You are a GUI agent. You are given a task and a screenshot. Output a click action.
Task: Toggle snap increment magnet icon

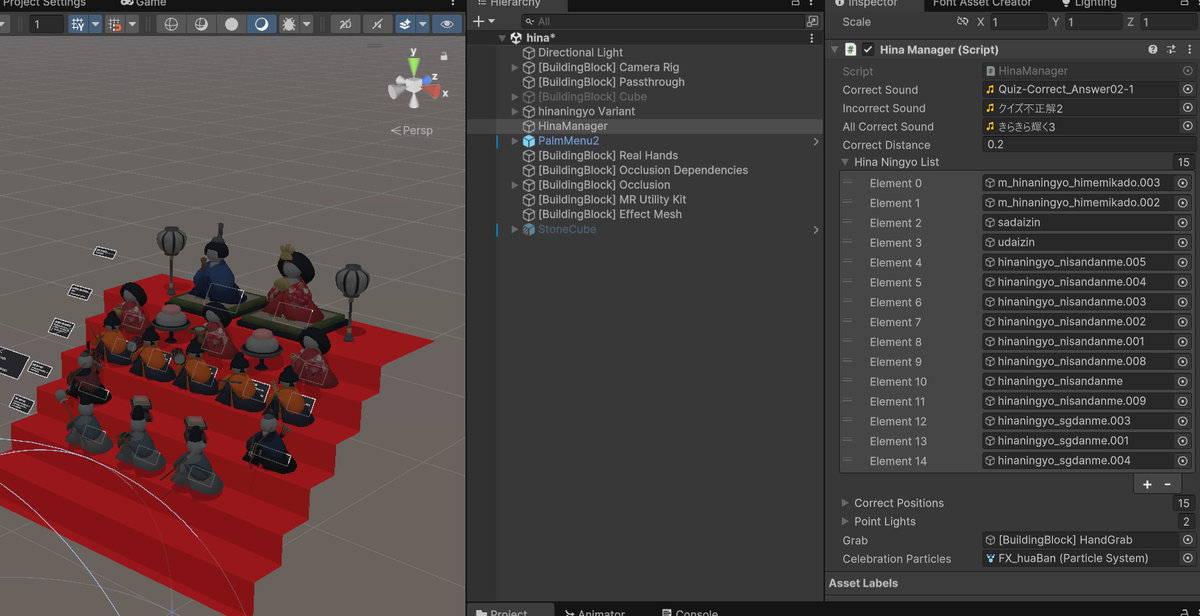point(114,24)
